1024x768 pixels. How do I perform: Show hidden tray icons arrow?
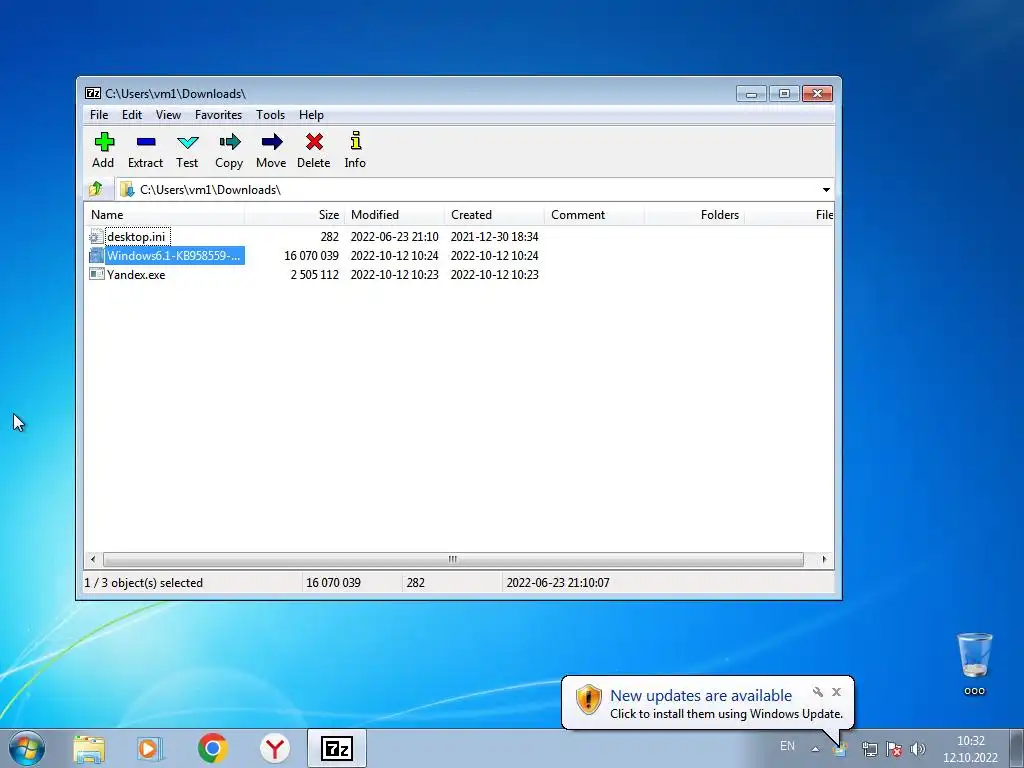[x=815, y=749]
